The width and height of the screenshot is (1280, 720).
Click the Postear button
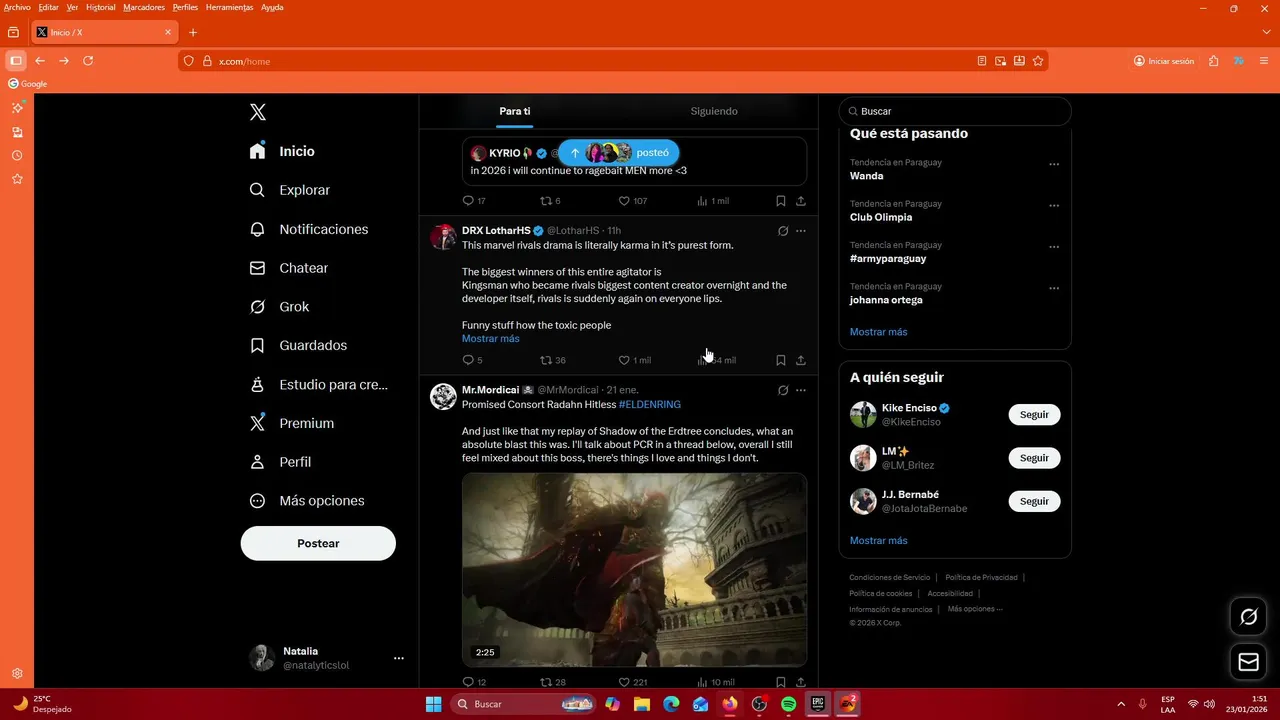pos(318,543)
